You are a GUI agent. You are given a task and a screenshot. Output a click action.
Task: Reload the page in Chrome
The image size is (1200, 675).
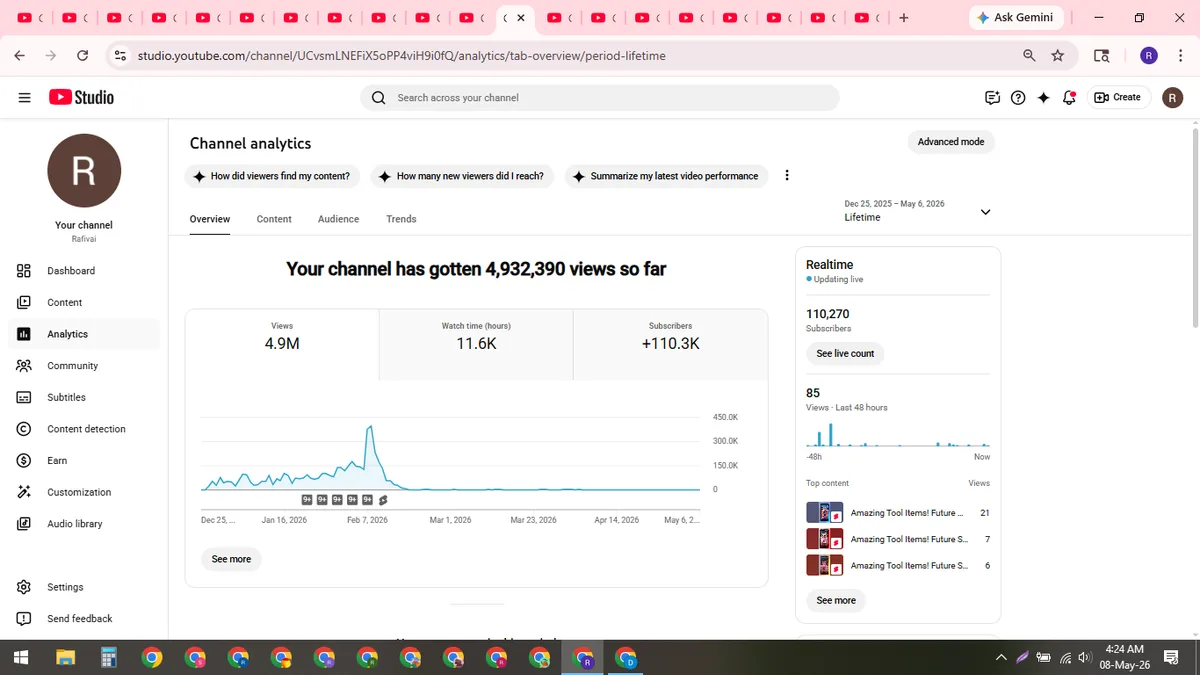[82, 56]
